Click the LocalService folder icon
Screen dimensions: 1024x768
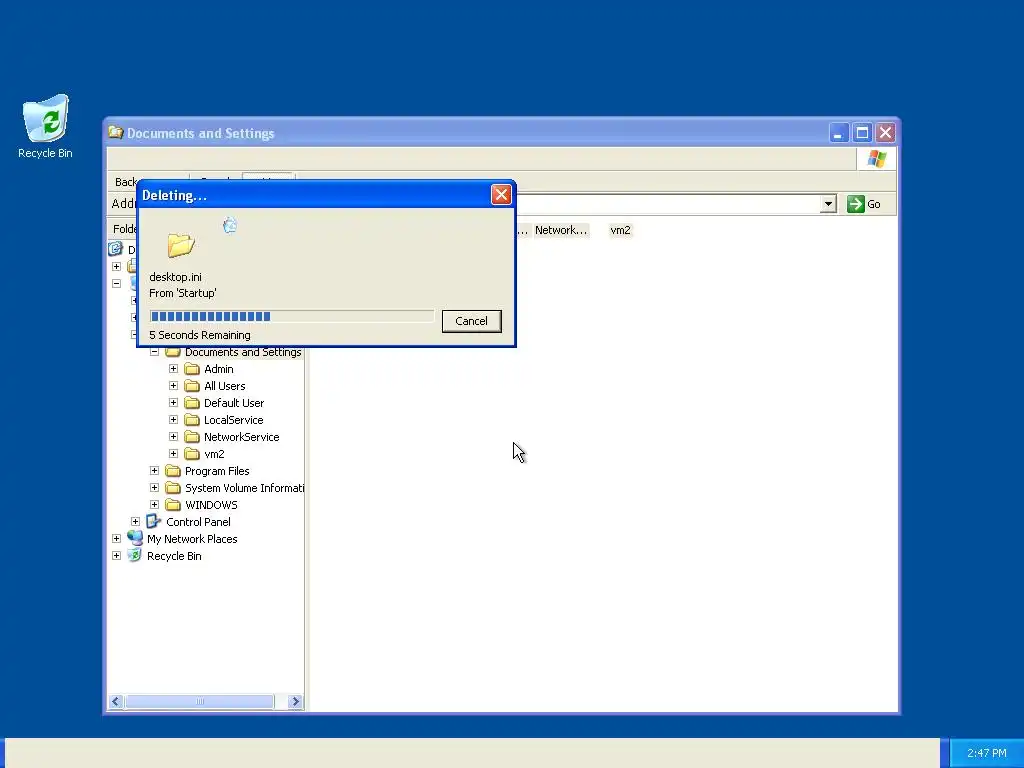click(192, 420)
